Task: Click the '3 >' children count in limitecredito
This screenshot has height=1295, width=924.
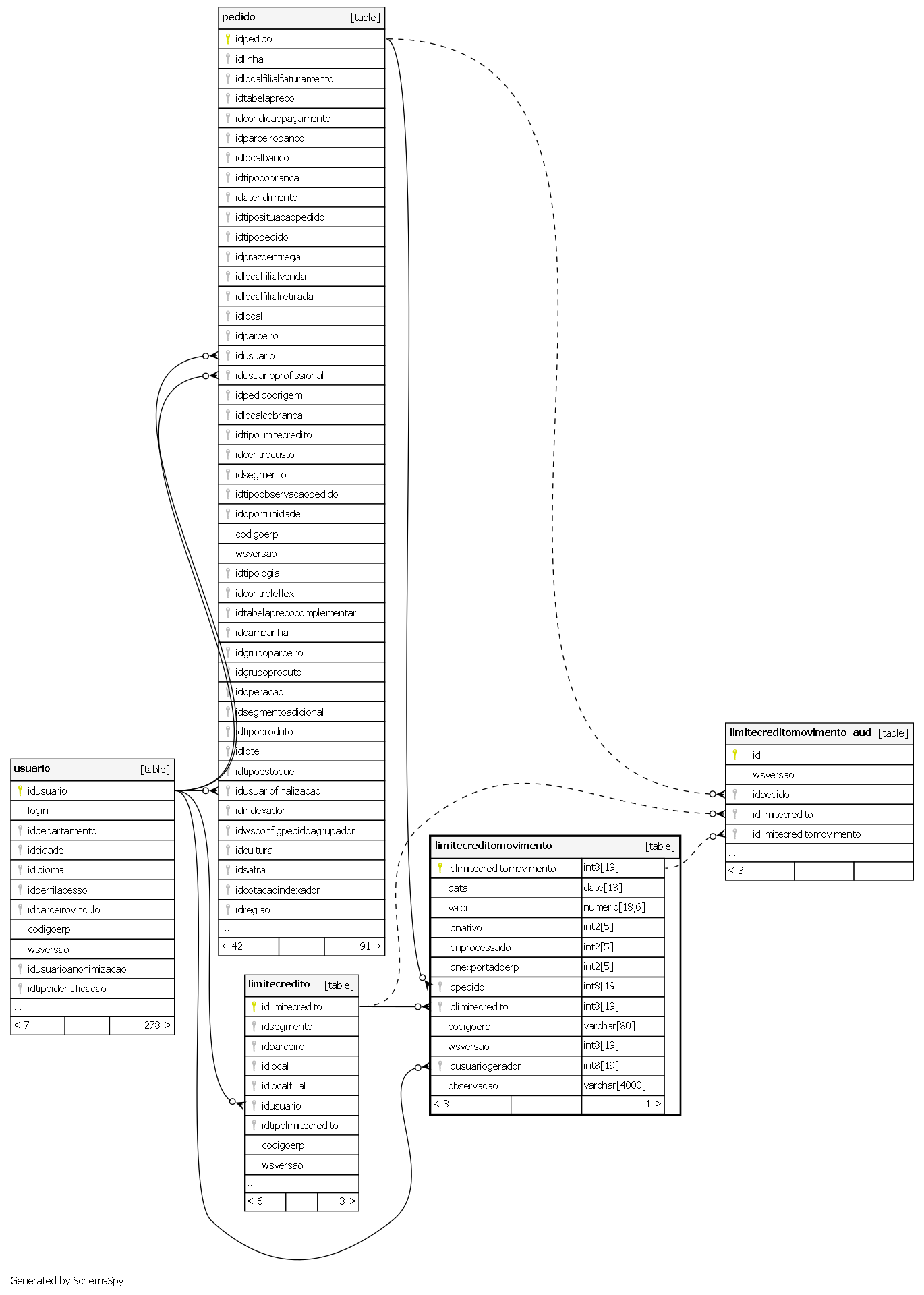Action: pyautogui.click(x=338, y=1201)
